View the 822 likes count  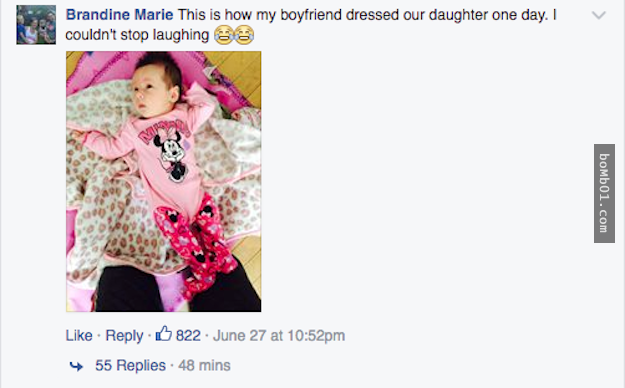pos(188,335)
